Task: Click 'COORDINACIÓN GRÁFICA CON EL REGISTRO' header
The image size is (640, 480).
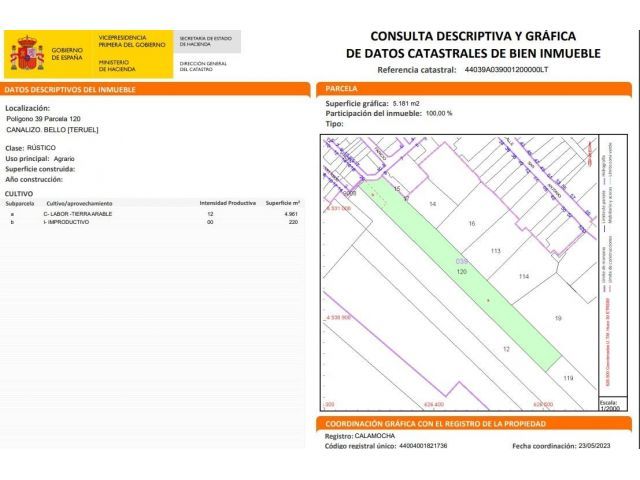Action: pyautogui.click(x=474, y=424)
